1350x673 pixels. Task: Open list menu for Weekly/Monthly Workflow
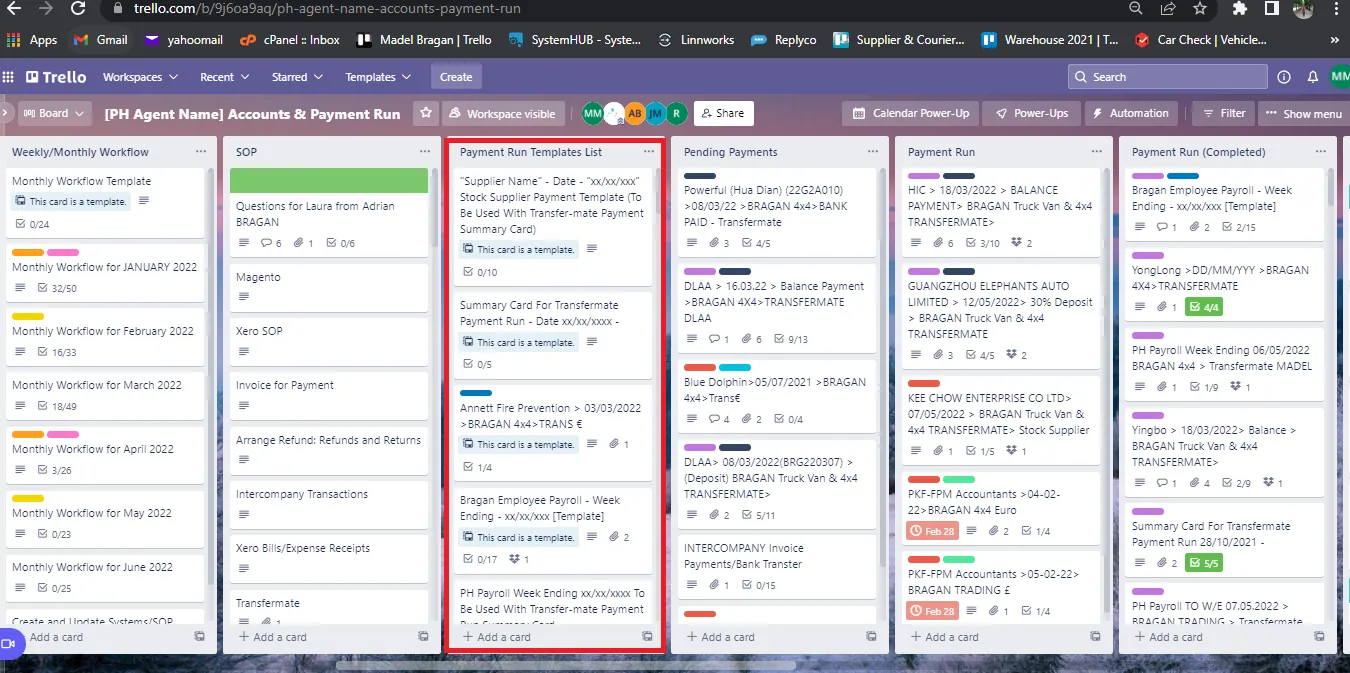tap(201, 152)
